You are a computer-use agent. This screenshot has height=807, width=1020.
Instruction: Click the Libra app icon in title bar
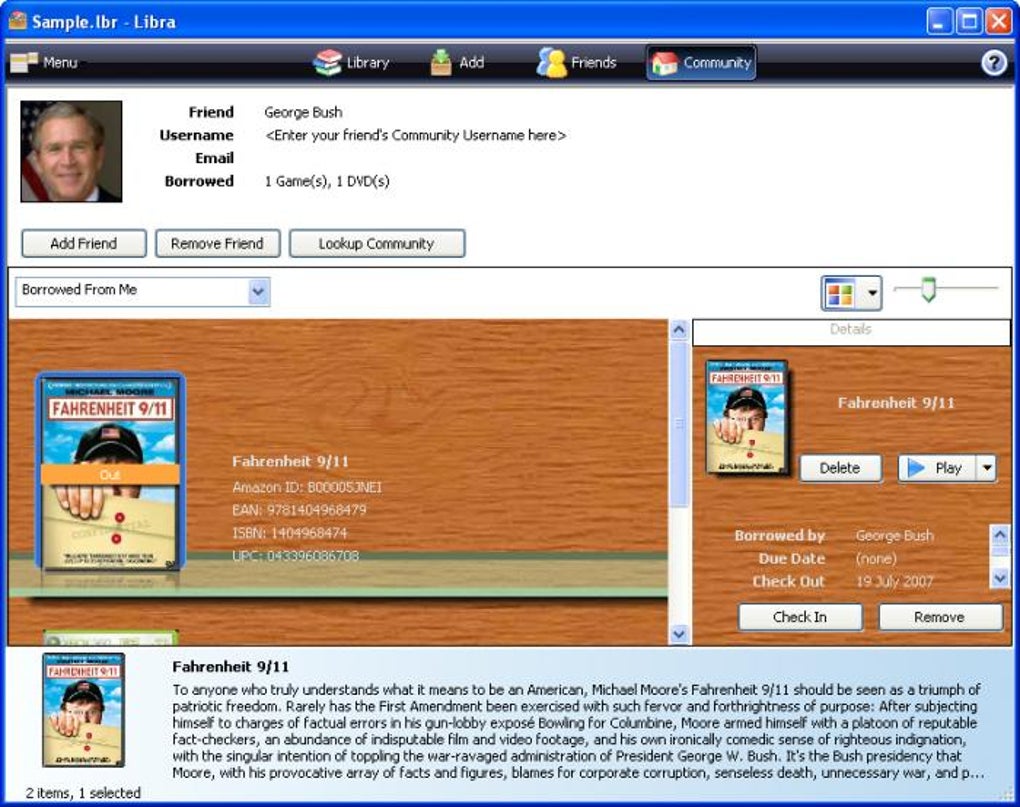18,21
